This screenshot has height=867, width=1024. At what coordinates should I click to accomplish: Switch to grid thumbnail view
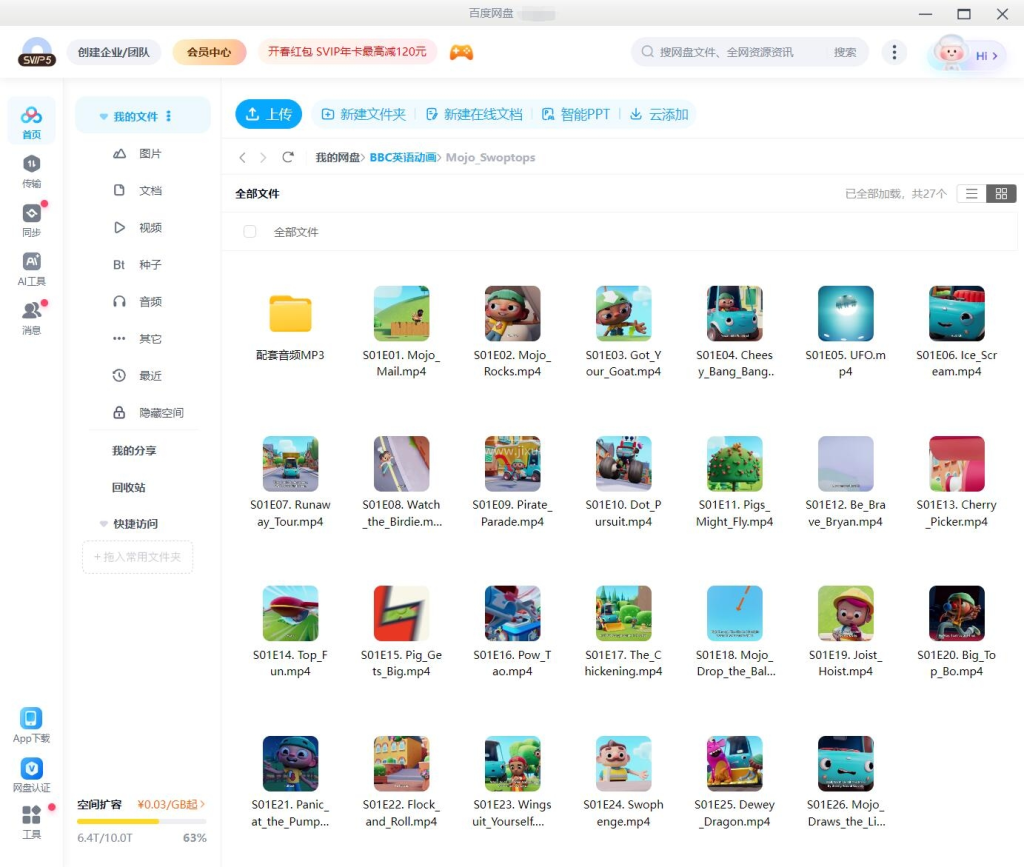click(x=1001, y=194)
